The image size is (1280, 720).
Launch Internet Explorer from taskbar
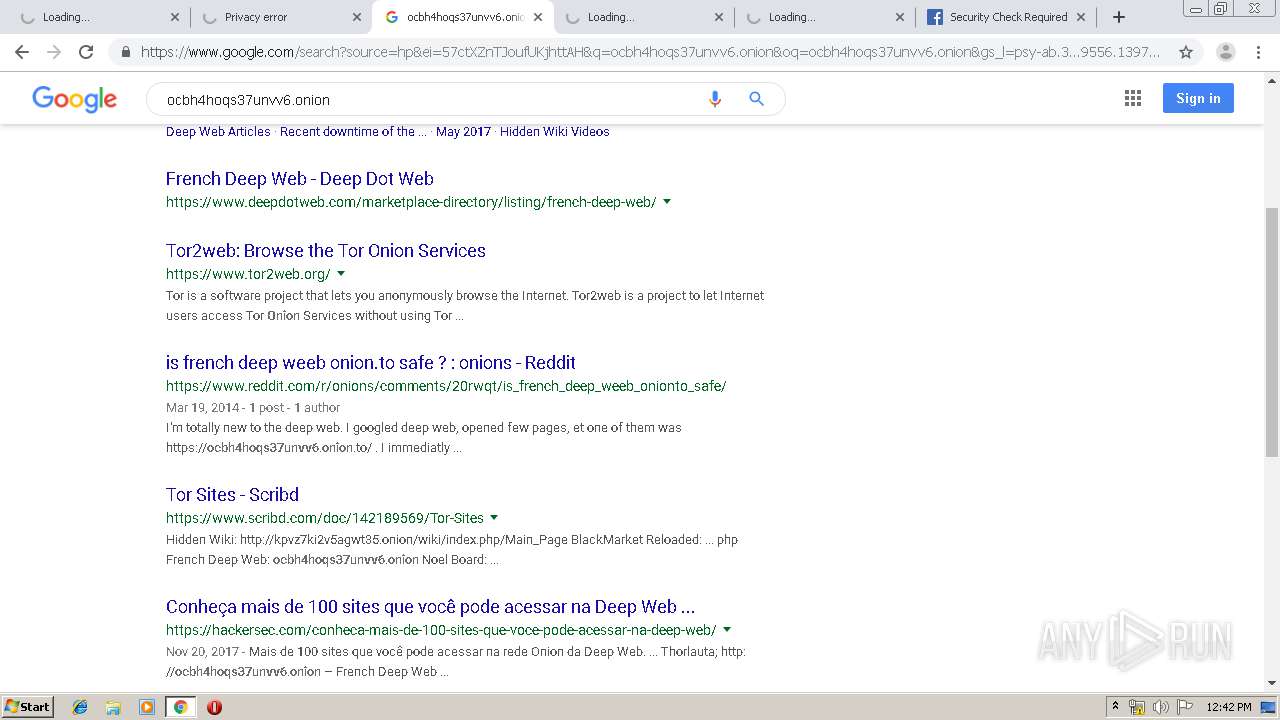coord(80,707)
